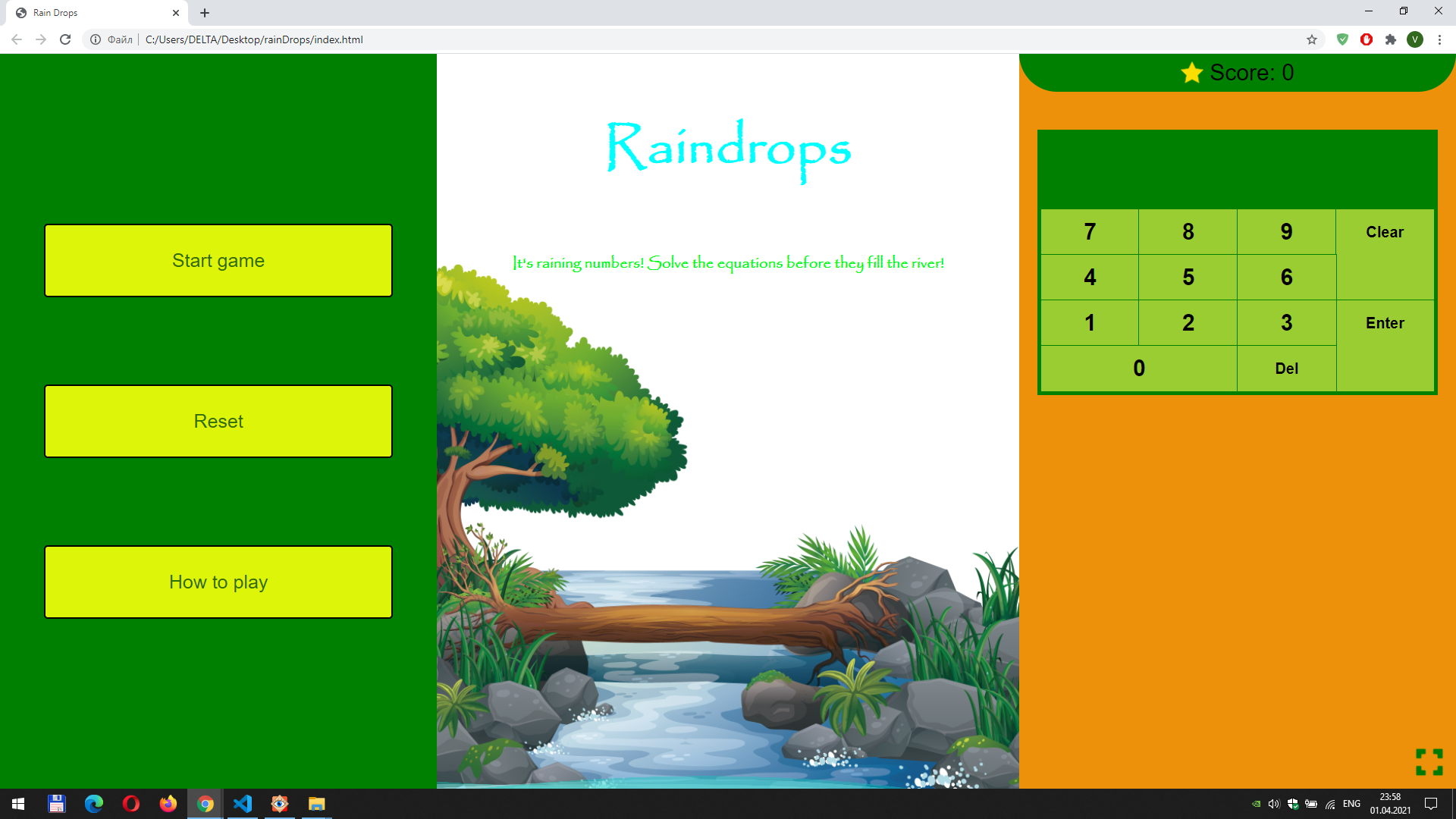Bookmark this page with the star icon
This screenshot has width=1456, height=819.
click(1312, 39)
